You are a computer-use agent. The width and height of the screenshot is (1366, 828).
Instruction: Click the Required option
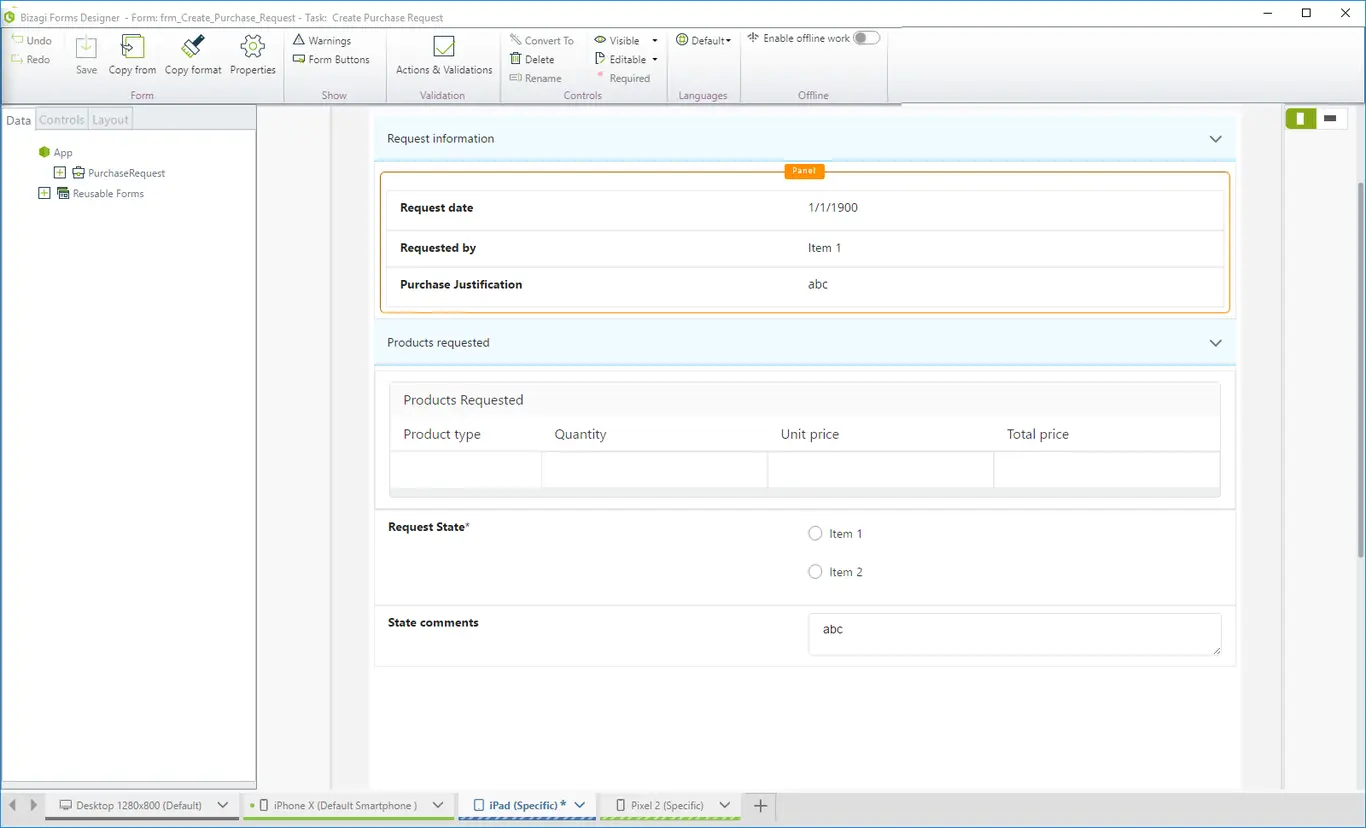623,79
